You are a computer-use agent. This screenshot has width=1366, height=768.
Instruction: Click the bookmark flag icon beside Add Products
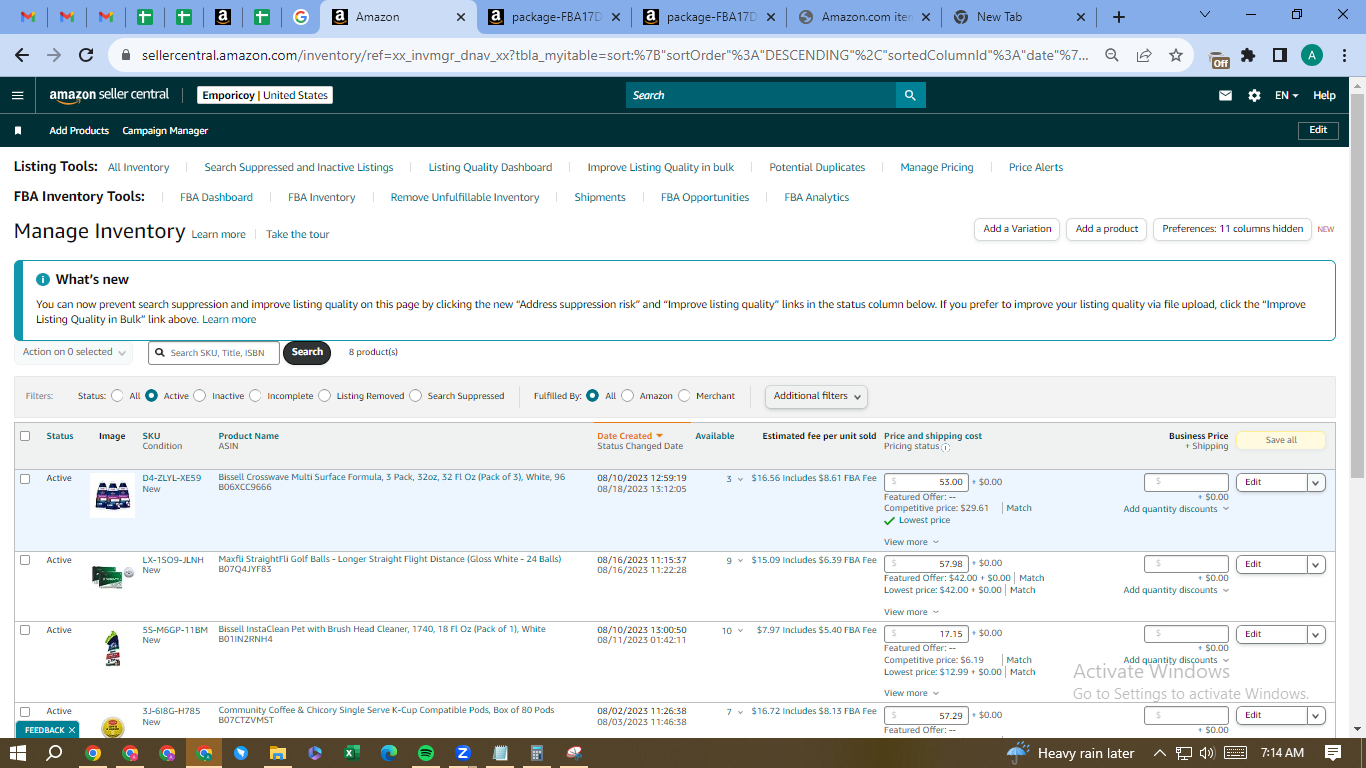(x=18, y=131)
